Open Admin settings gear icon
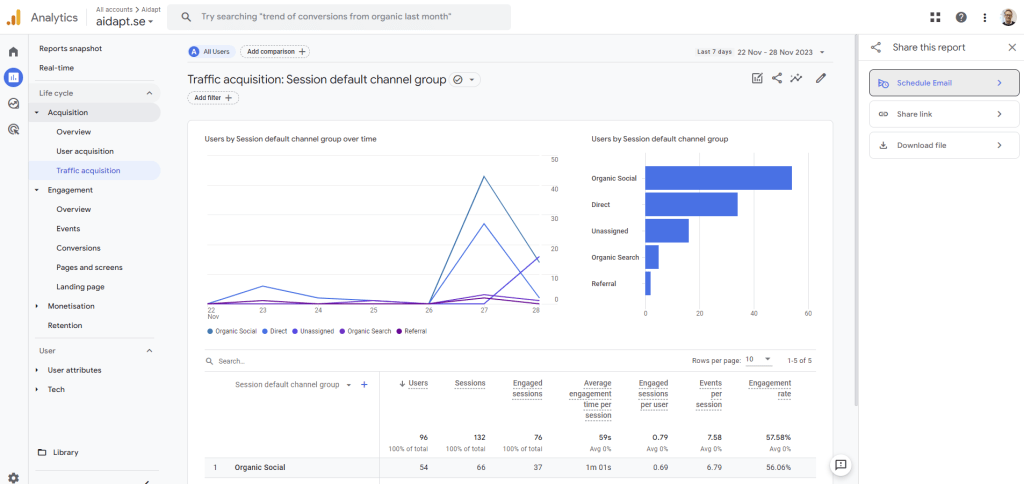Viewport: 1024px width, 484px height. (x=13, y=477)
